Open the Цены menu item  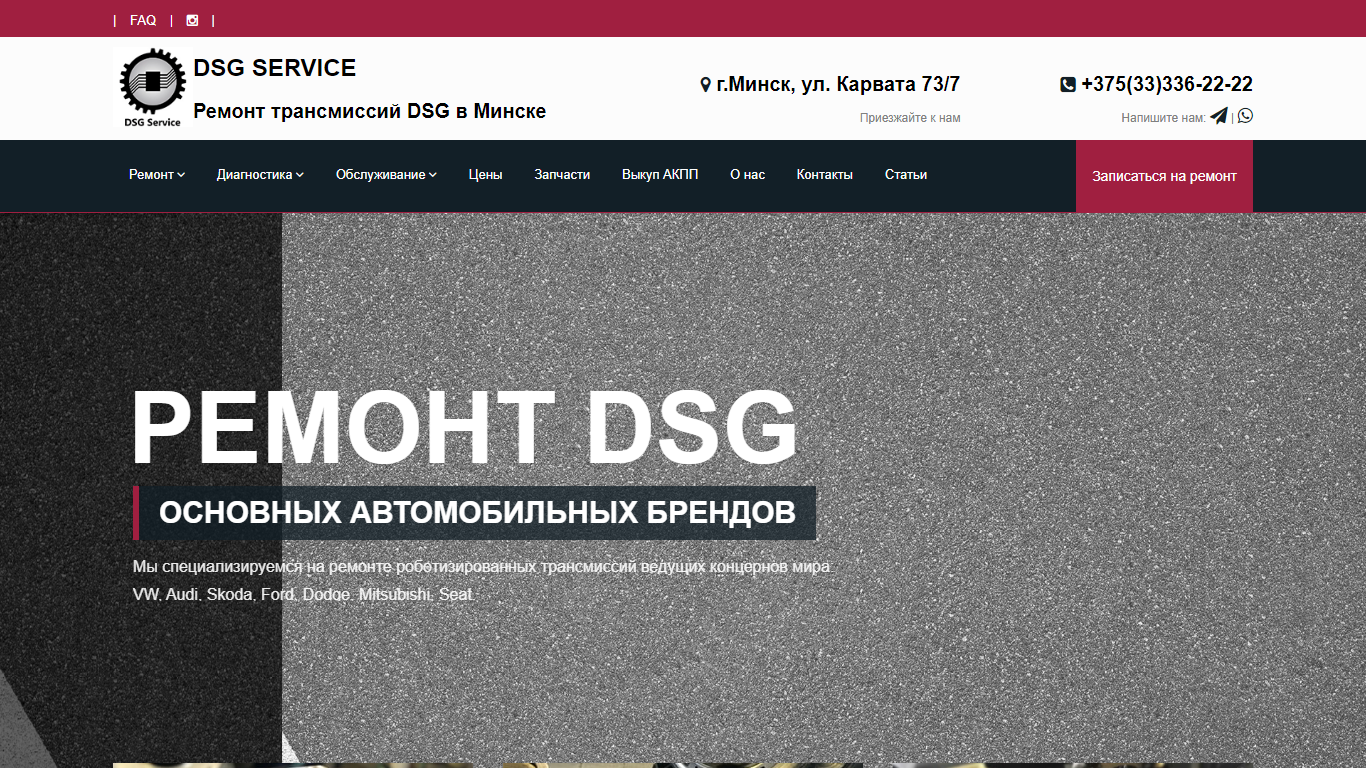[485, 175]
